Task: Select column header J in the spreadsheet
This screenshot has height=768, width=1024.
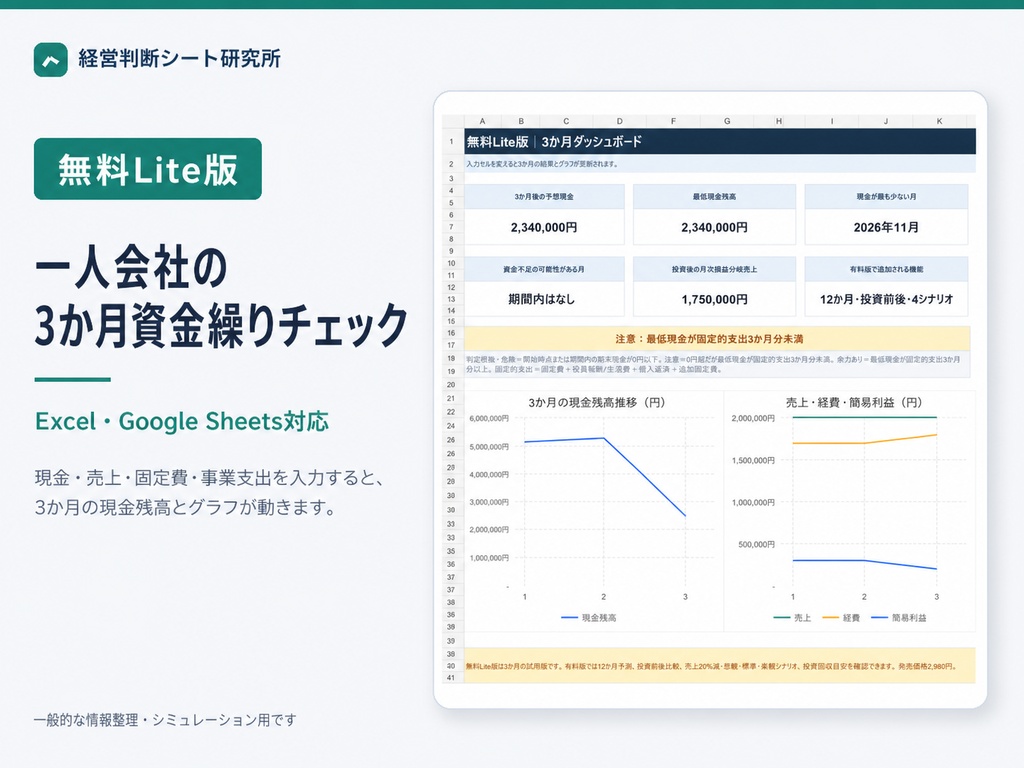Action: pyautogui.click(x=886, y=121)
